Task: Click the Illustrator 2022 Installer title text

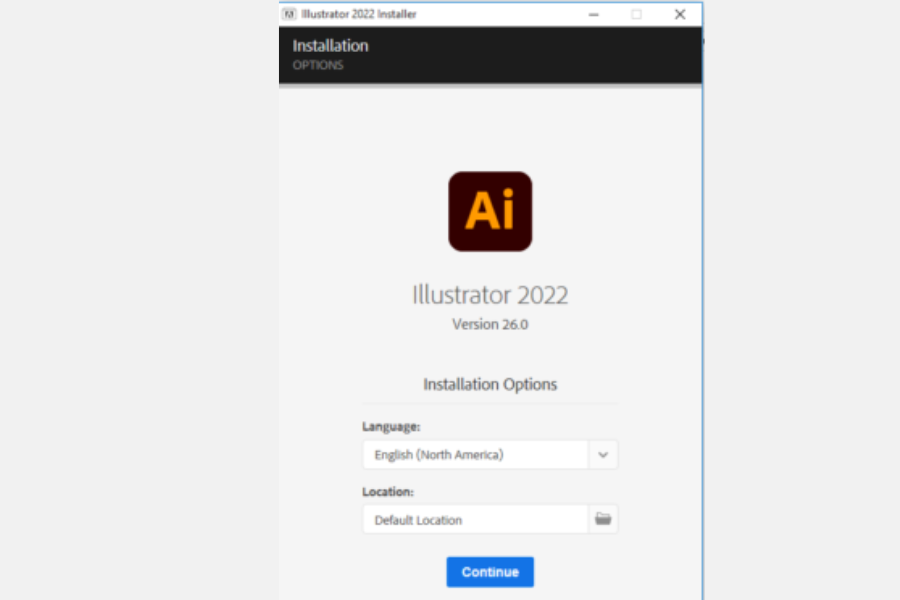Action: coord(359,14)
